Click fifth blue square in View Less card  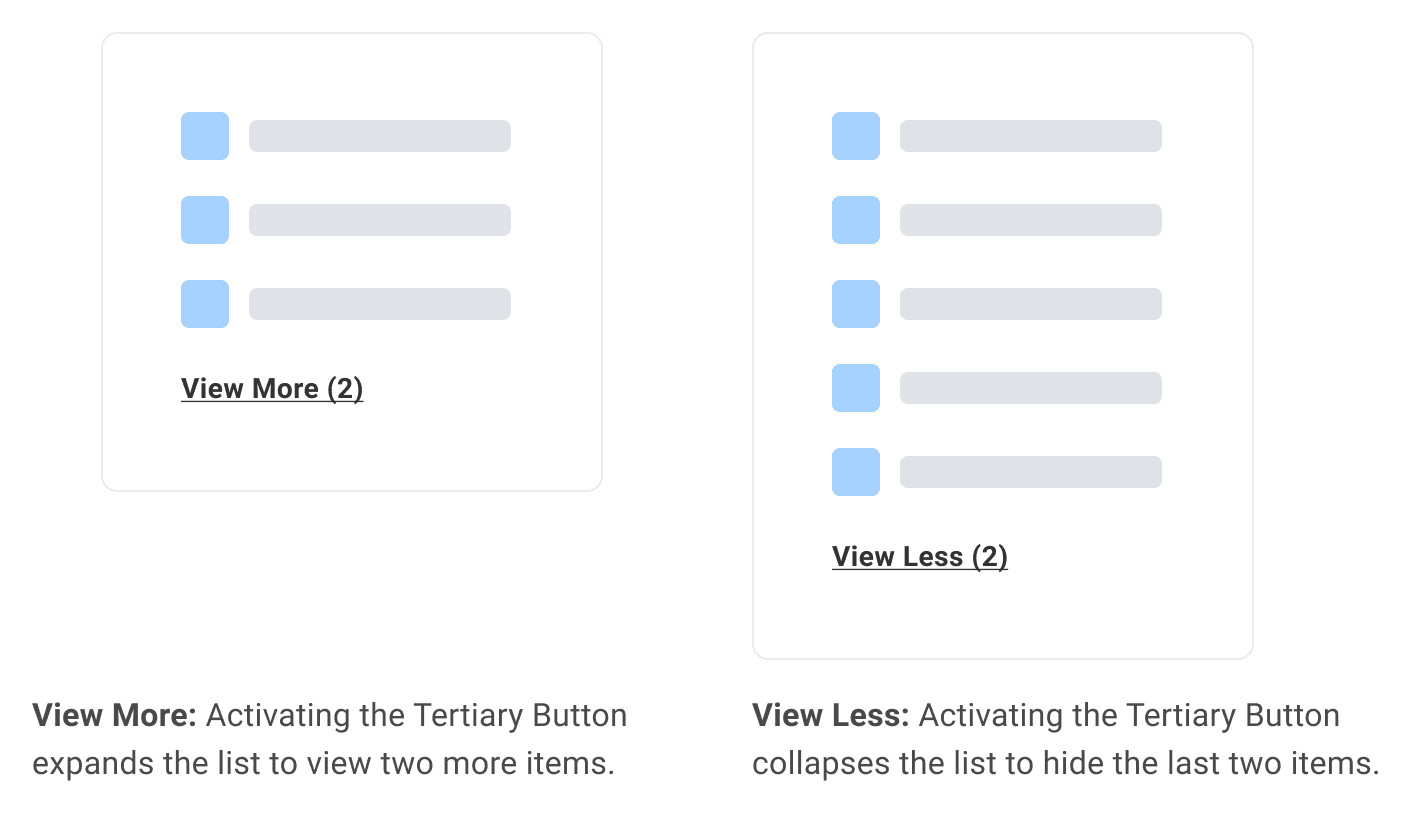coord(856,472)
